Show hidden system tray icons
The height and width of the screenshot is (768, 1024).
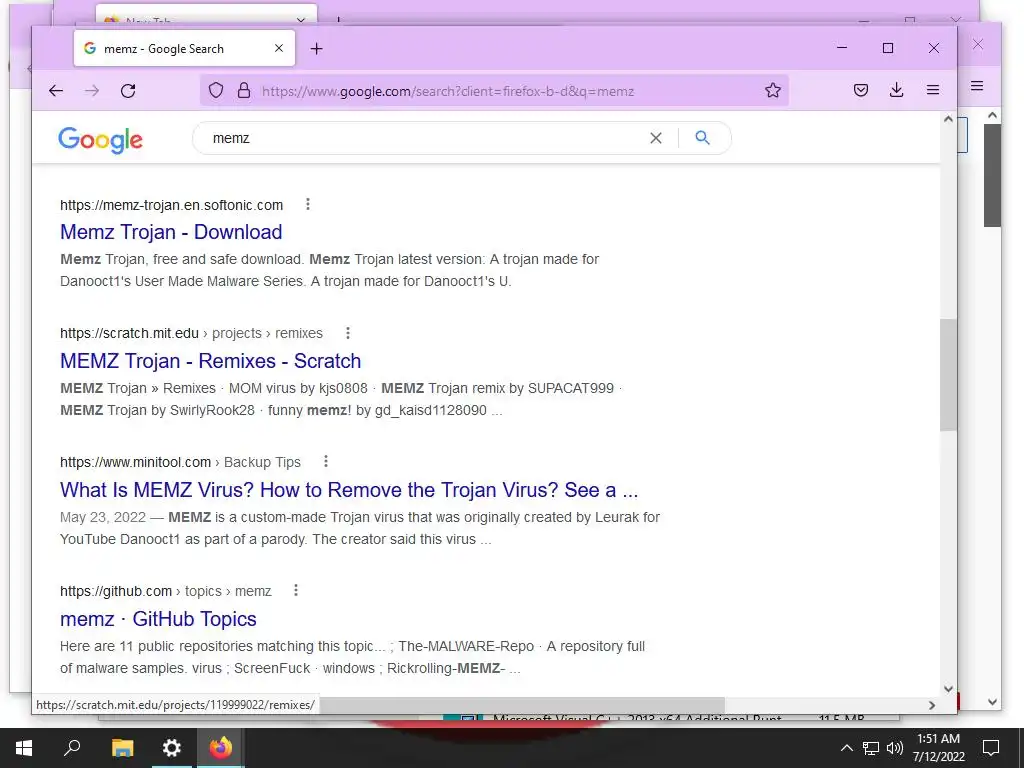click(846, 748)
